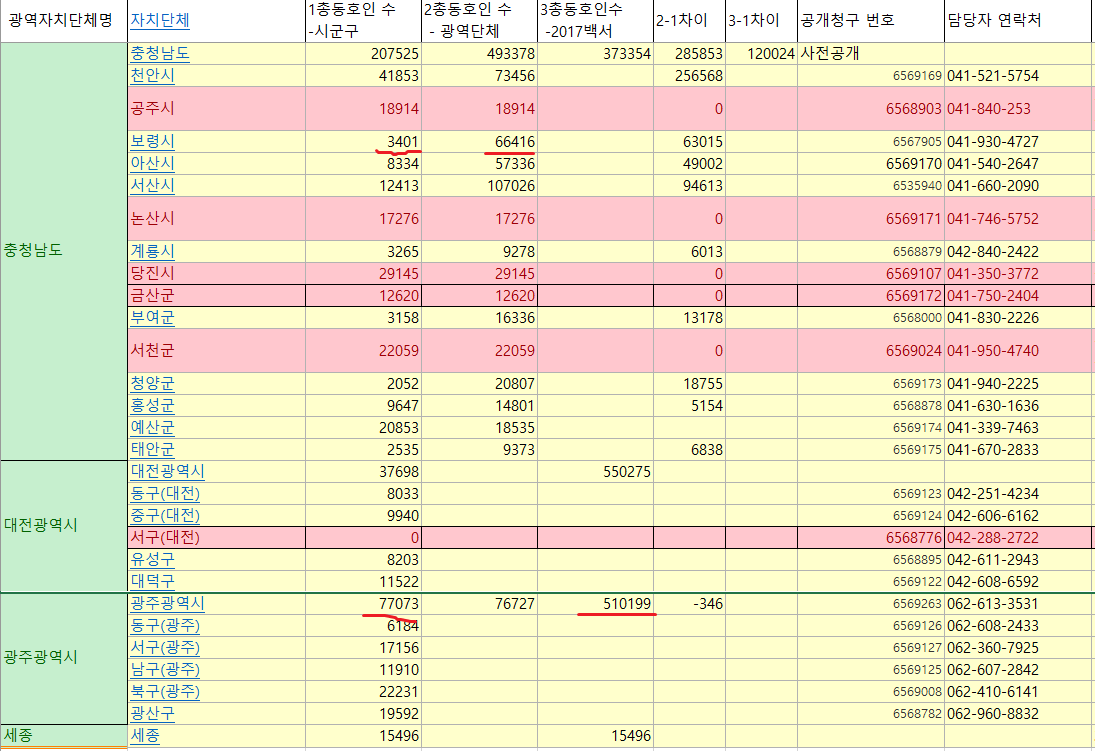Open the 광주광역시 hyperlink
Viewport: 1095px width, 751px height.
168,604
